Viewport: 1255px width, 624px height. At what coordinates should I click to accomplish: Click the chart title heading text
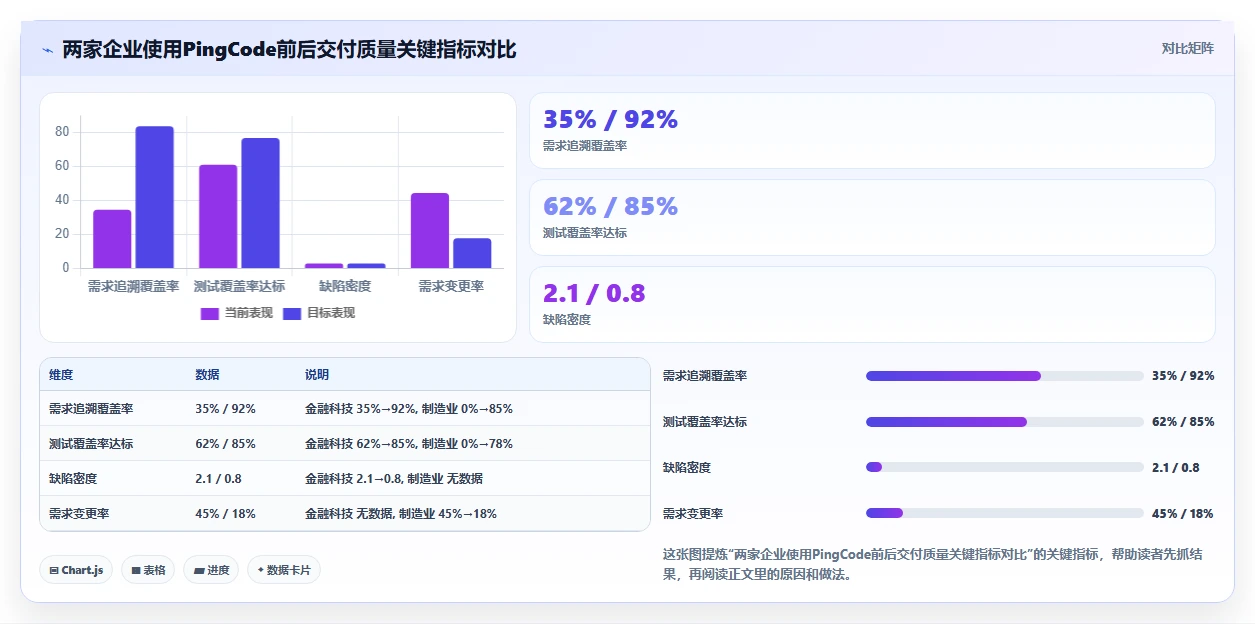289,49
